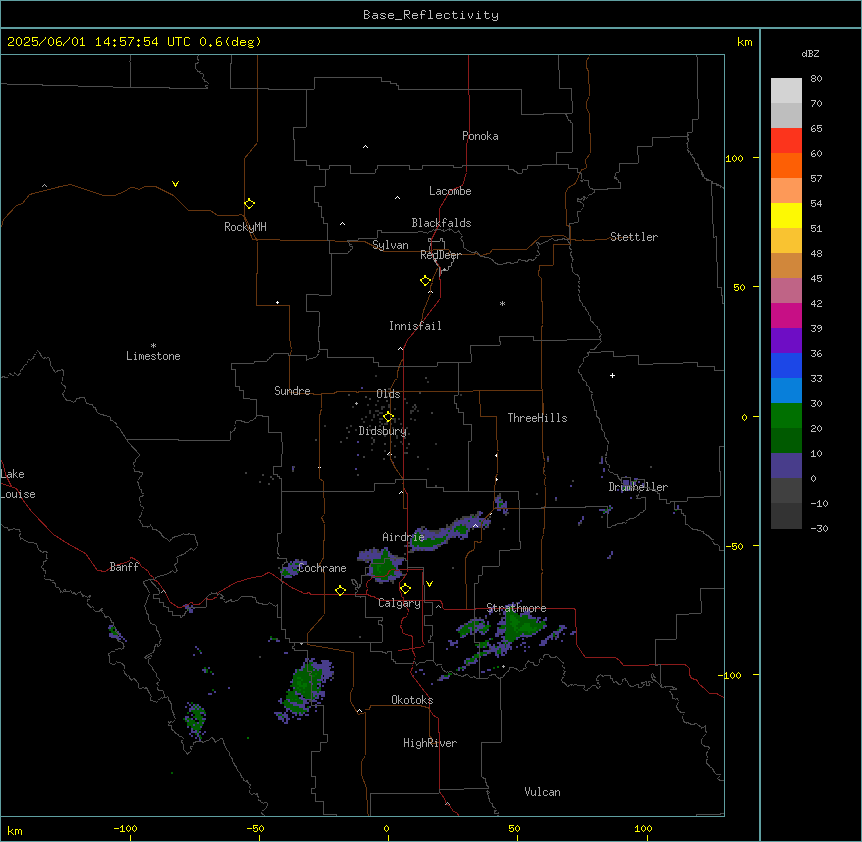Select the bright green swatch in the dBZ legend

[786, 416]
